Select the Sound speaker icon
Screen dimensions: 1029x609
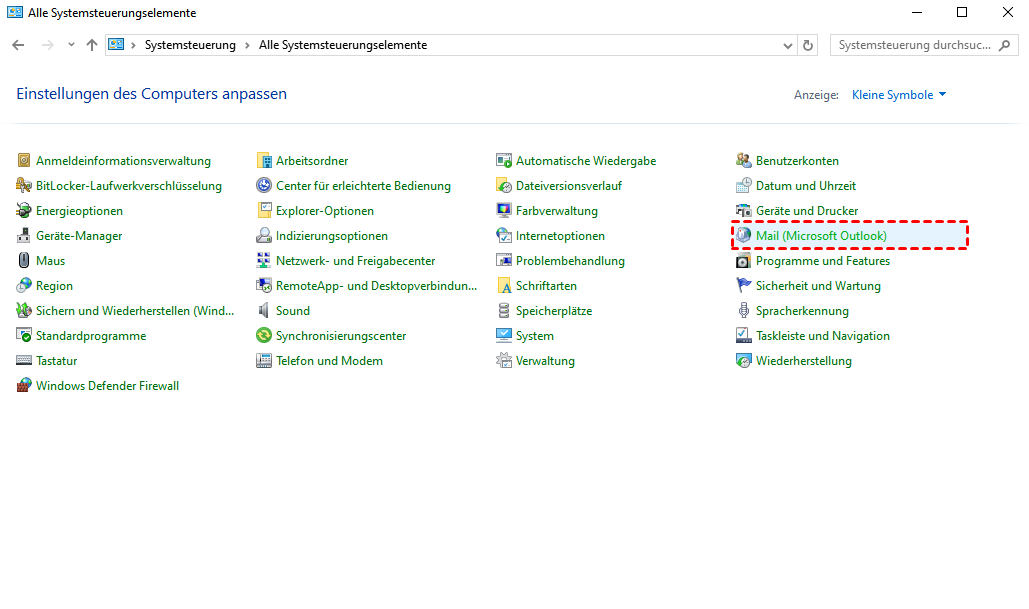click(x=264, y=311)
